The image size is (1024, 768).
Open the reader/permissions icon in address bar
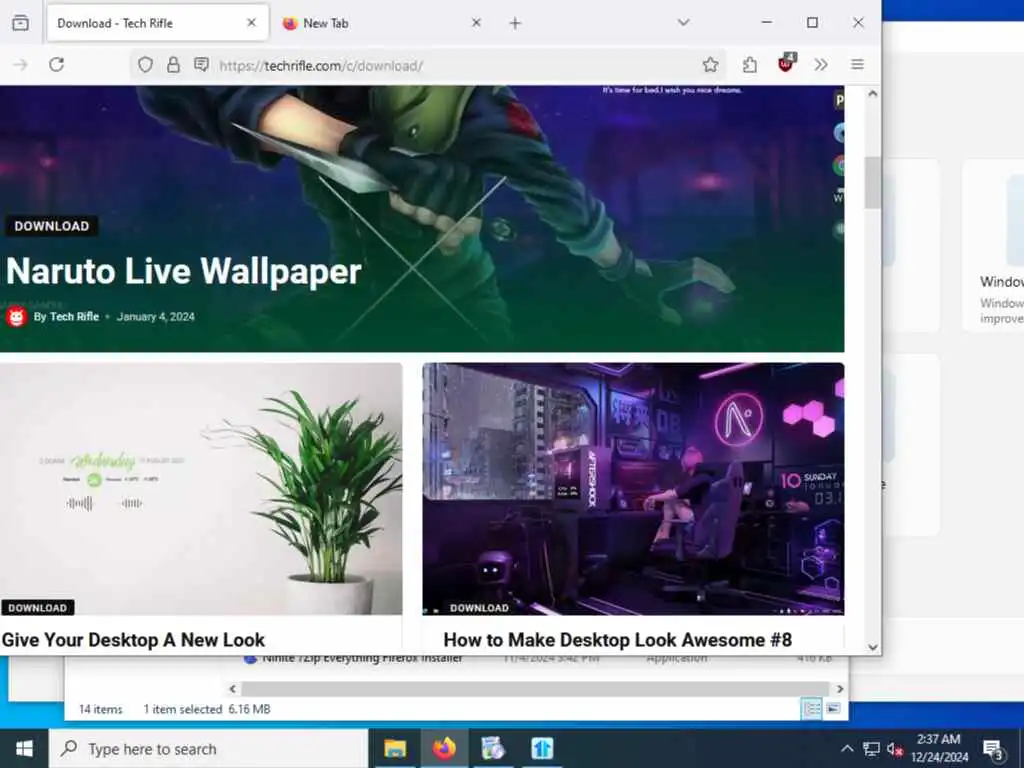(201, 65)
